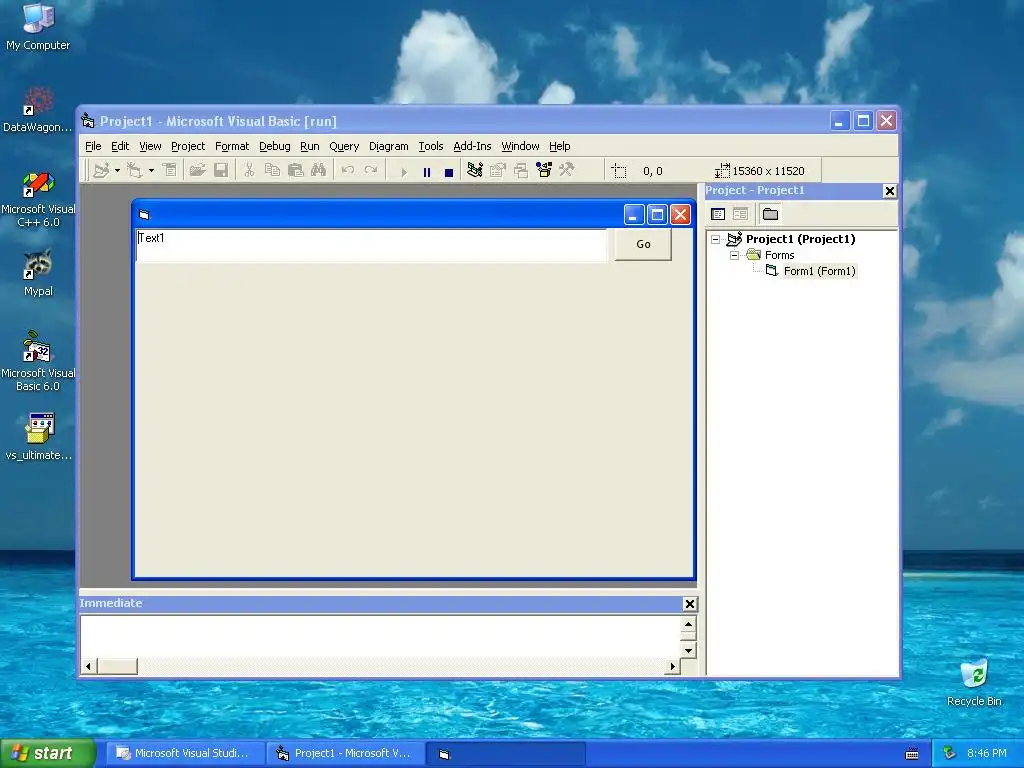
Task: Open the Form Layout Window icon
Action: [x=520, y=171]
